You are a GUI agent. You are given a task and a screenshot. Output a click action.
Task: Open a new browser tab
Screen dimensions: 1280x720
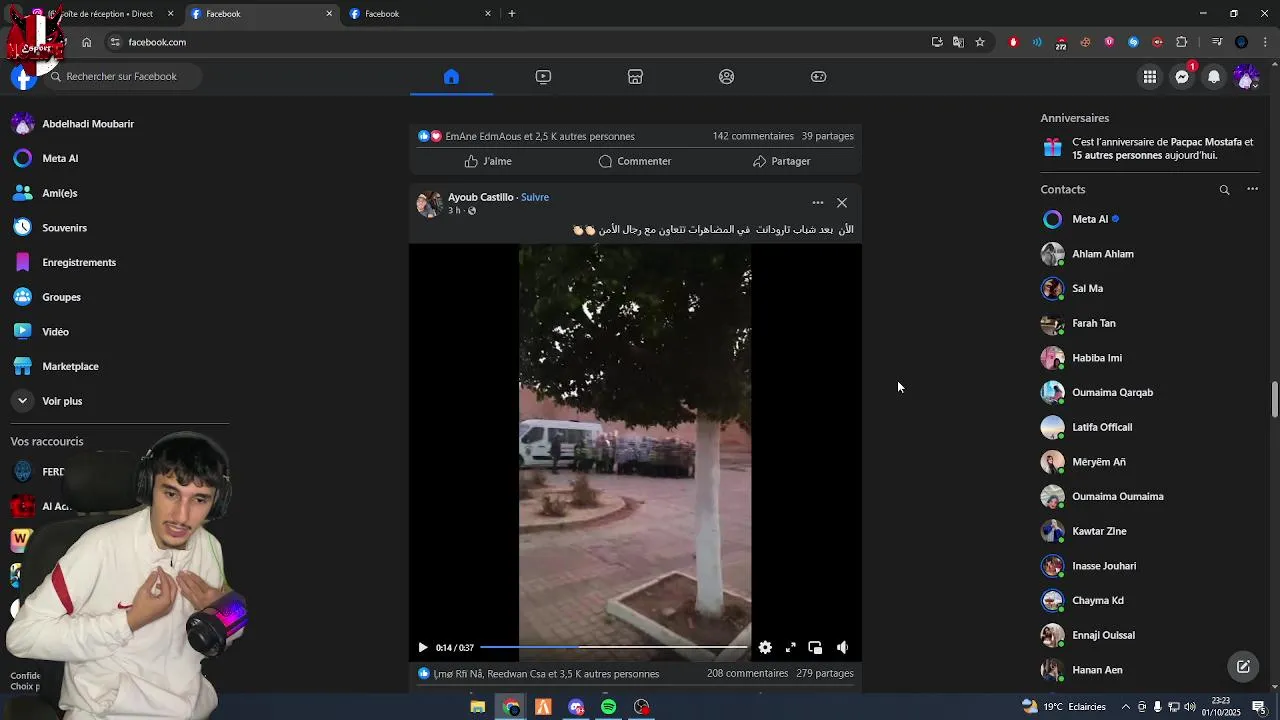click(512, 14)
